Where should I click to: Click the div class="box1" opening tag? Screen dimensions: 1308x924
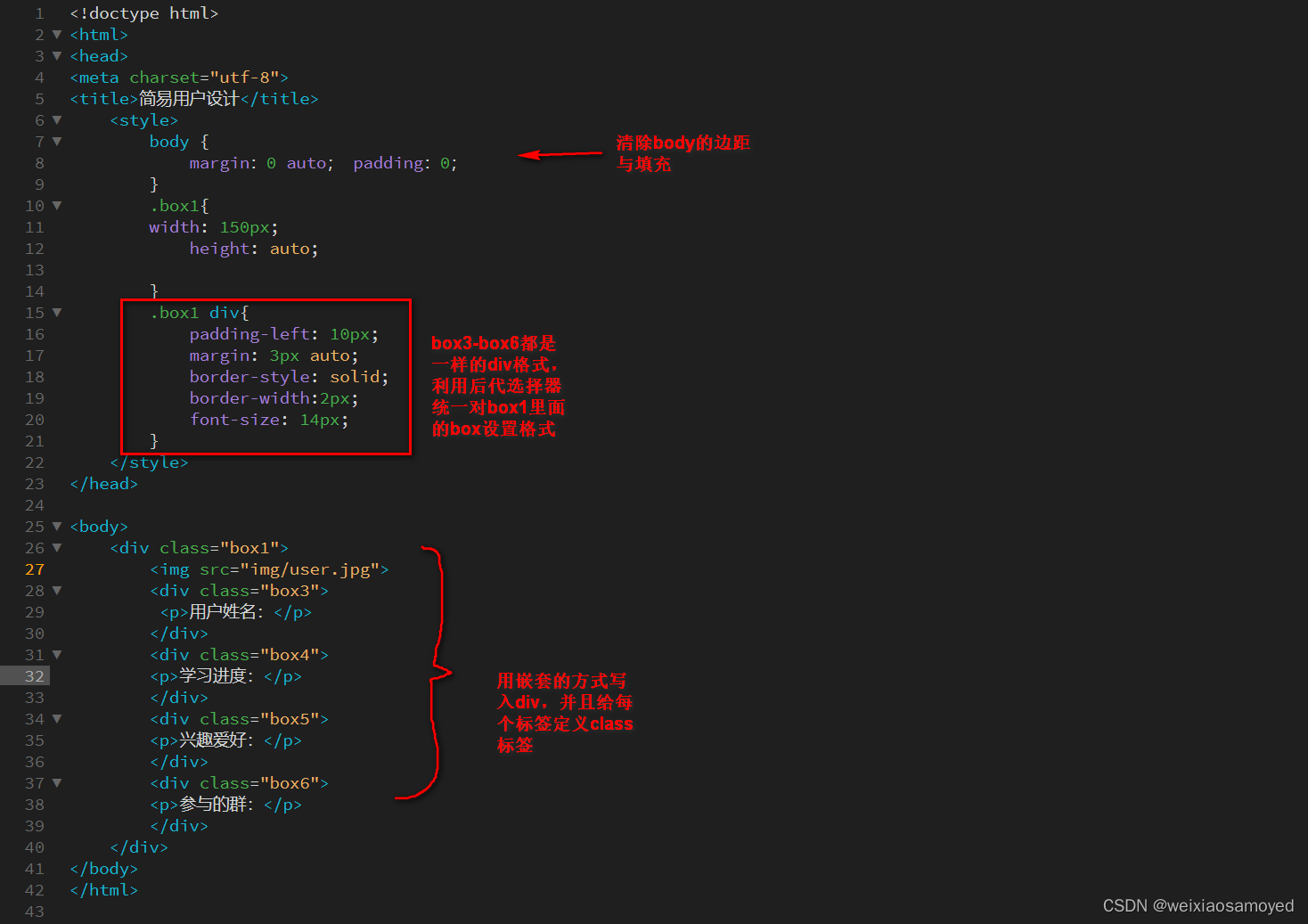(x=199, y=548)
